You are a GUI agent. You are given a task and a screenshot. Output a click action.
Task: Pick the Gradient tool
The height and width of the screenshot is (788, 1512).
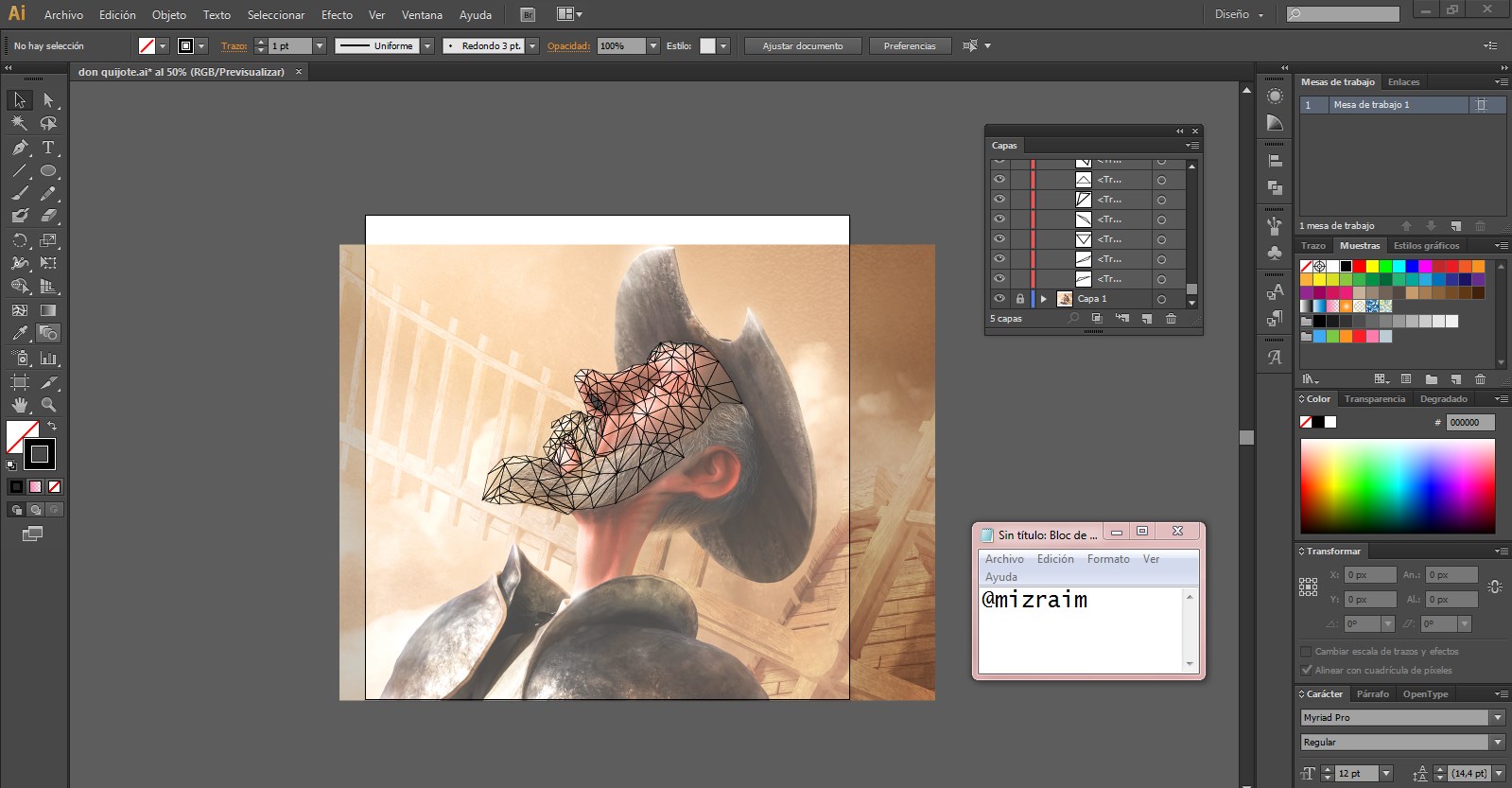[48, 310]
